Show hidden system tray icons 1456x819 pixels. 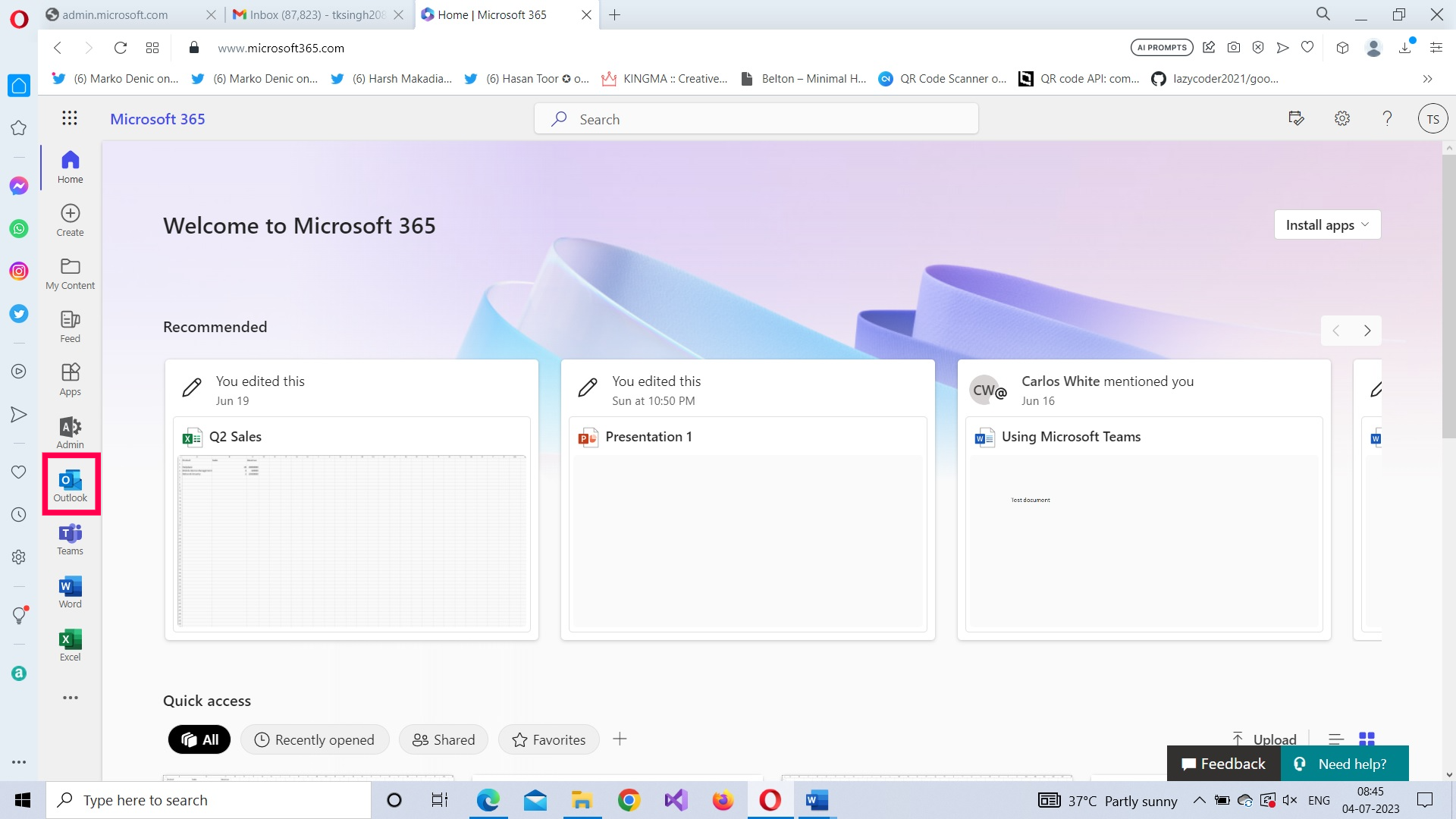point(1199,800)
